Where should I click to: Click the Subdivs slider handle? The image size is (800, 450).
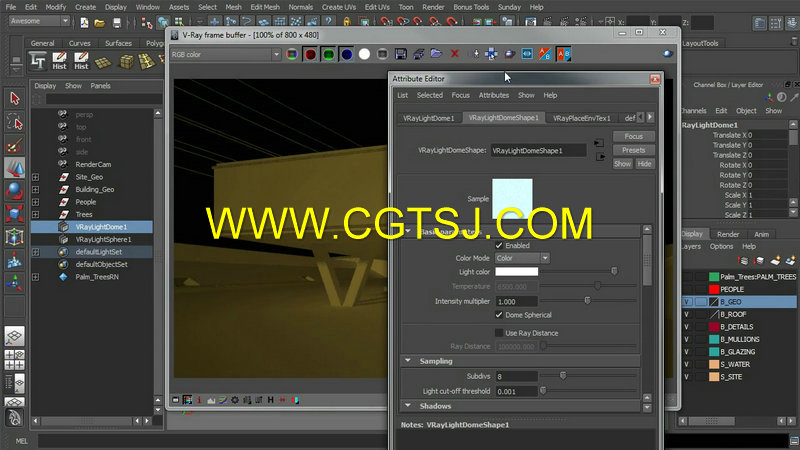coord(563,376)
